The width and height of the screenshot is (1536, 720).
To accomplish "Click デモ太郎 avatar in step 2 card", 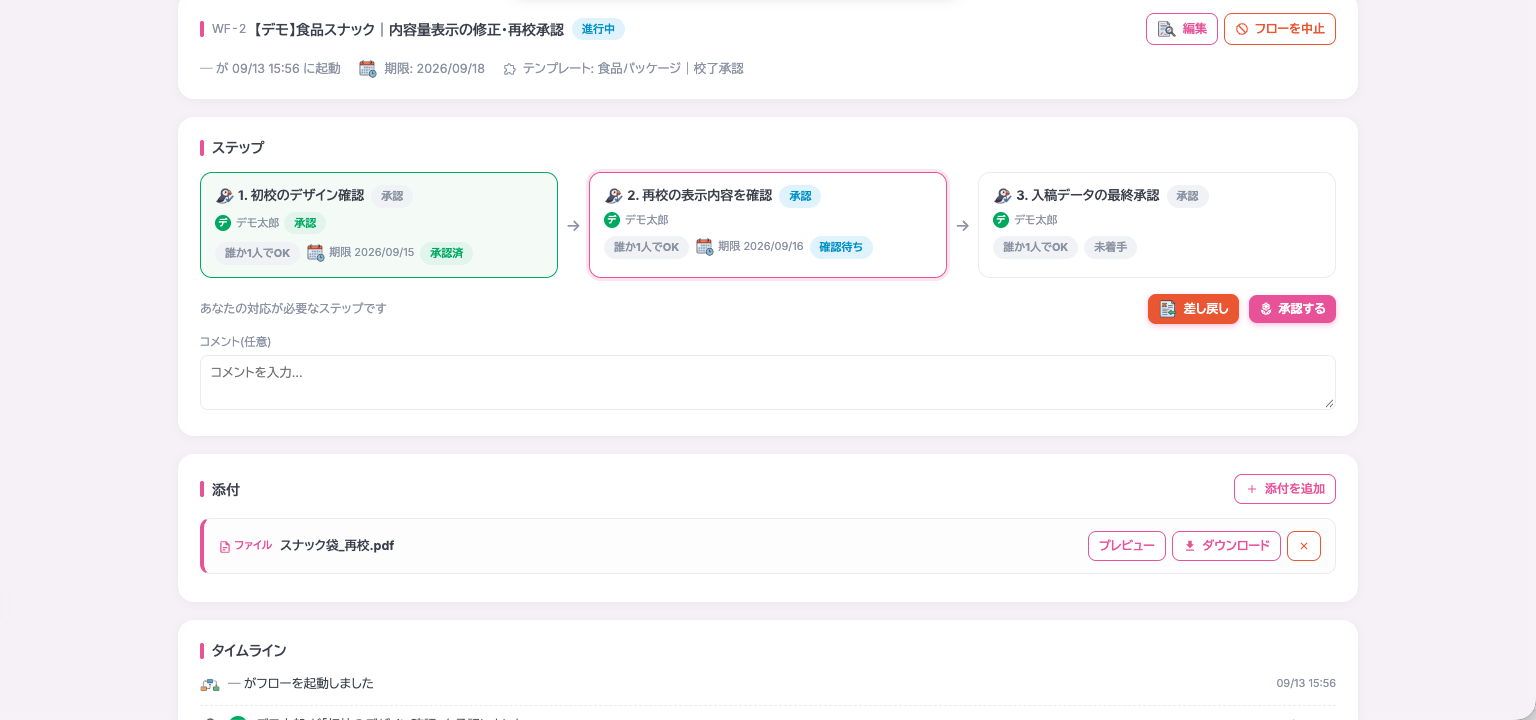I will pyautogui.click(x=612, y=220).
